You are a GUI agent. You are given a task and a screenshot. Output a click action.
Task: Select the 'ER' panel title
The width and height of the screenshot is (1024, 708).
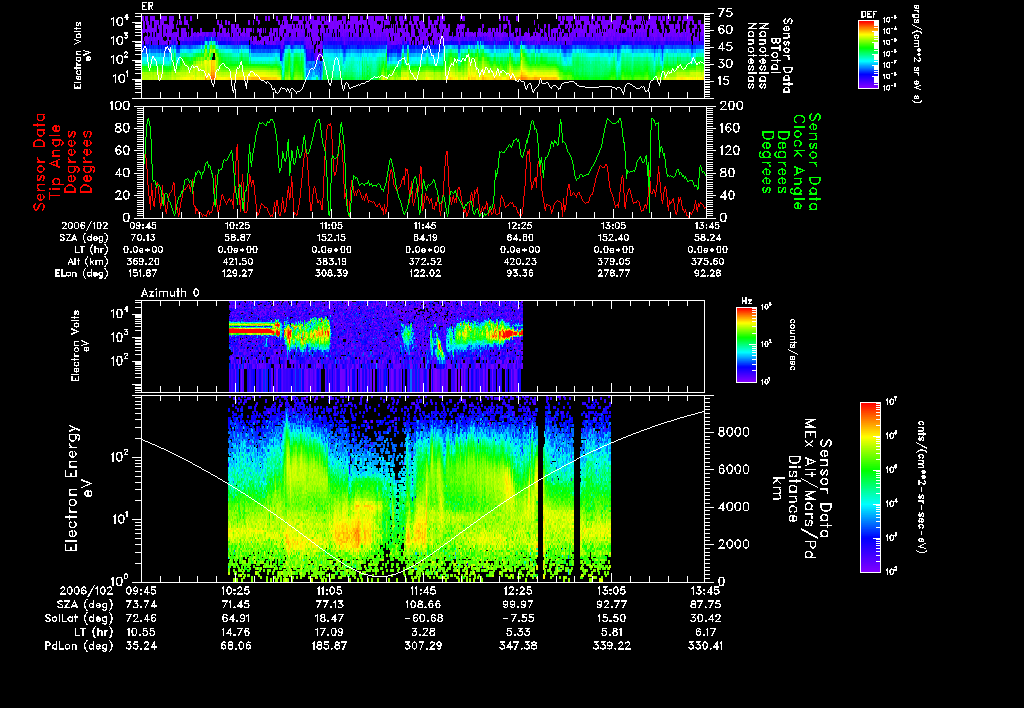tap(146, 7)
